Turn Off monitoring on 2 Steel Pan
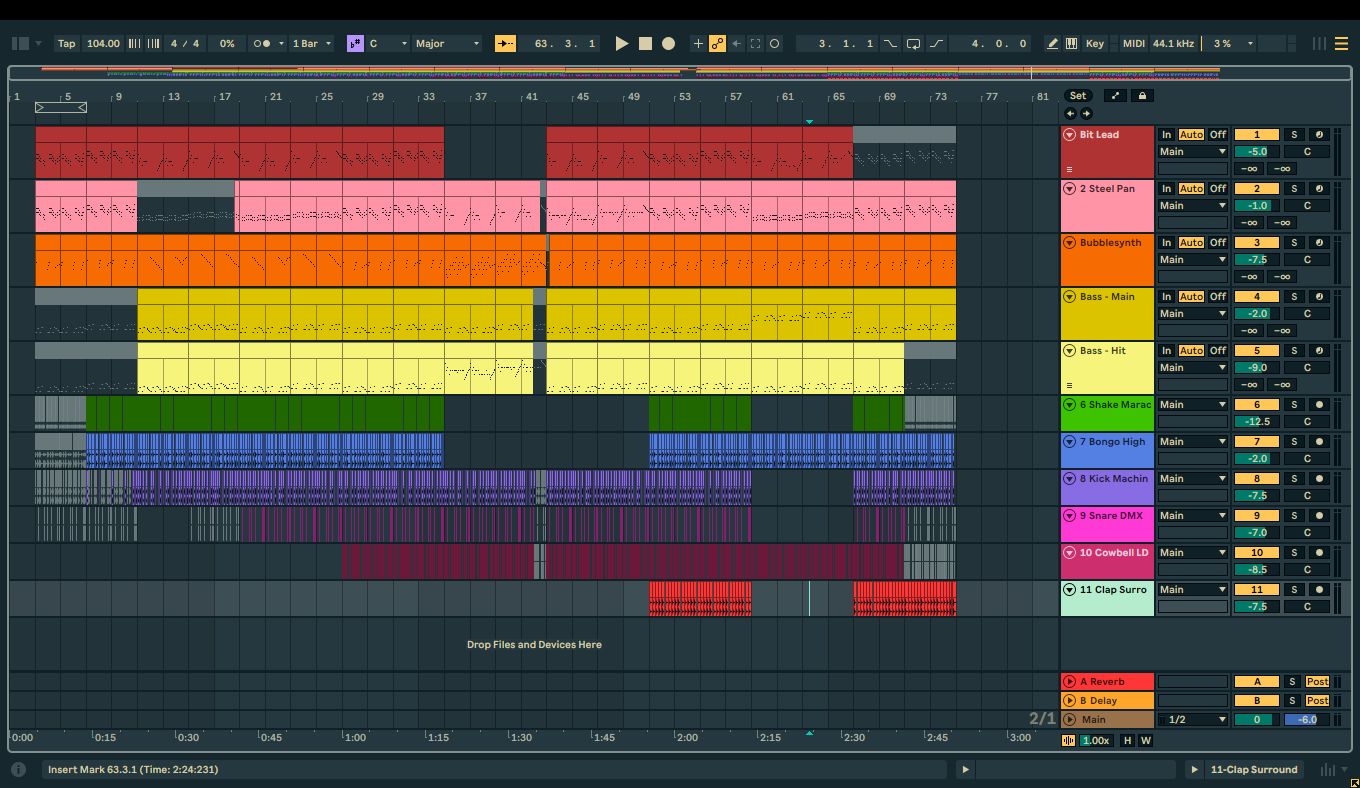This screenshot has width=1360, height=788. [1217, 189]
